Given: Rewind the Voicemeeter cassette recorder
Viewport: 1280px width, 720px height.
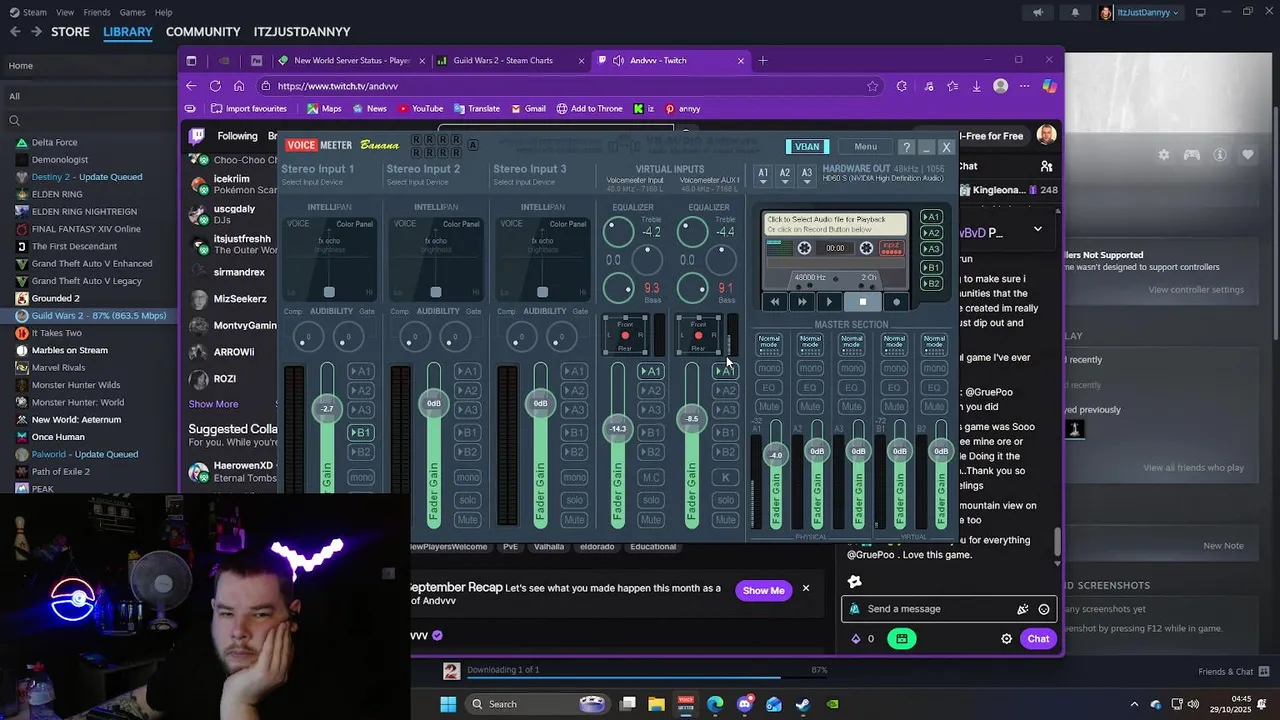Looking at the screenshot, I should point(775,301).
